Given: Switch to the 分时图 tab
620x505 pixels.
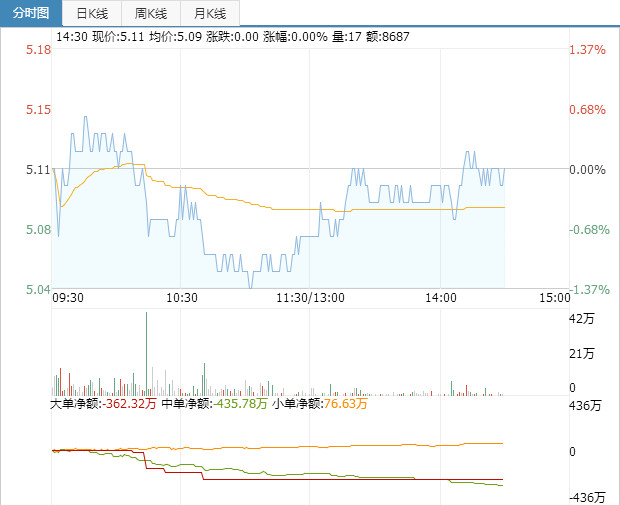Looking at the screenshot, I should (x=31, y=13).
